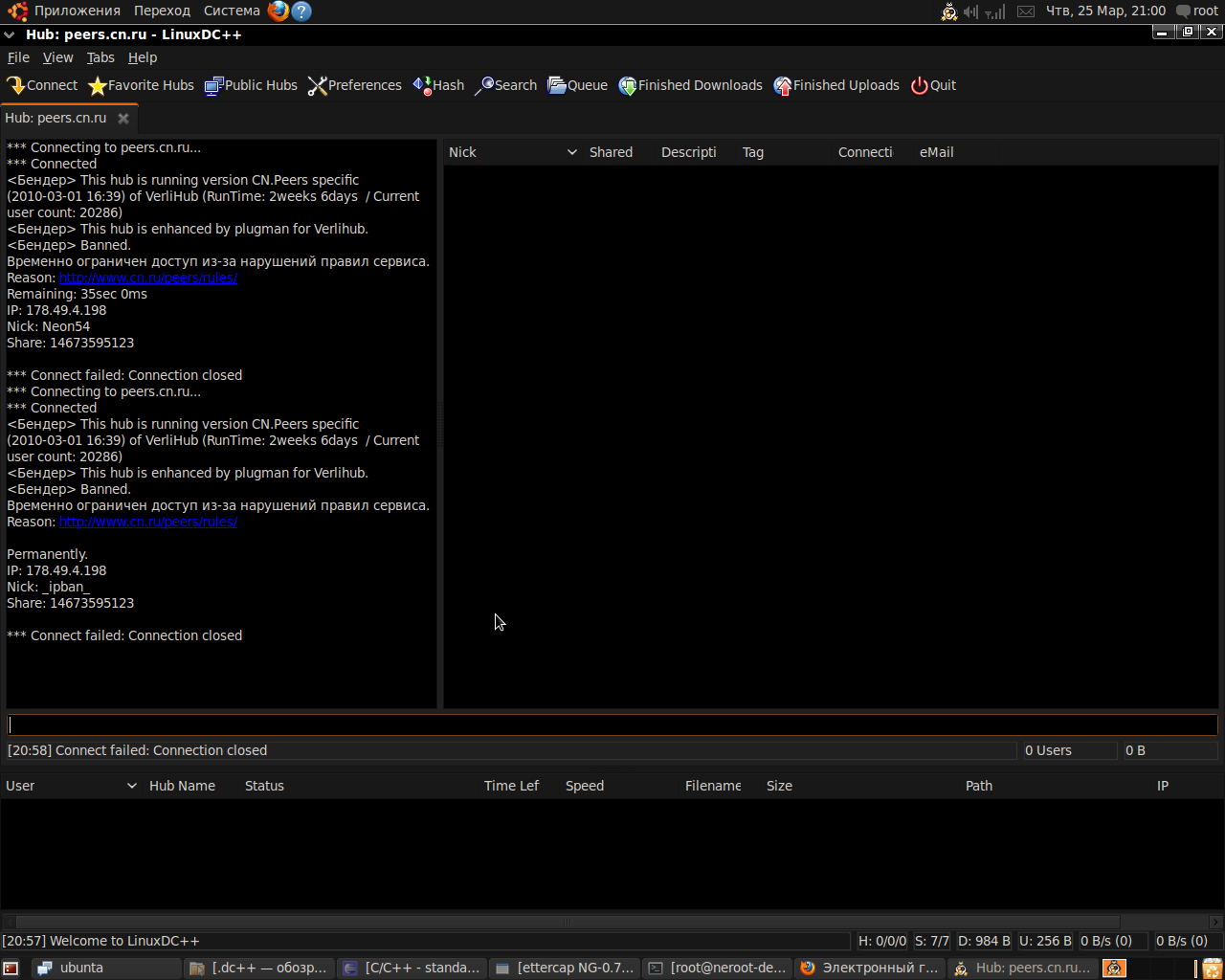
Task: Click the trash icon in bottom panel
Action: (x=1212, y=968)
